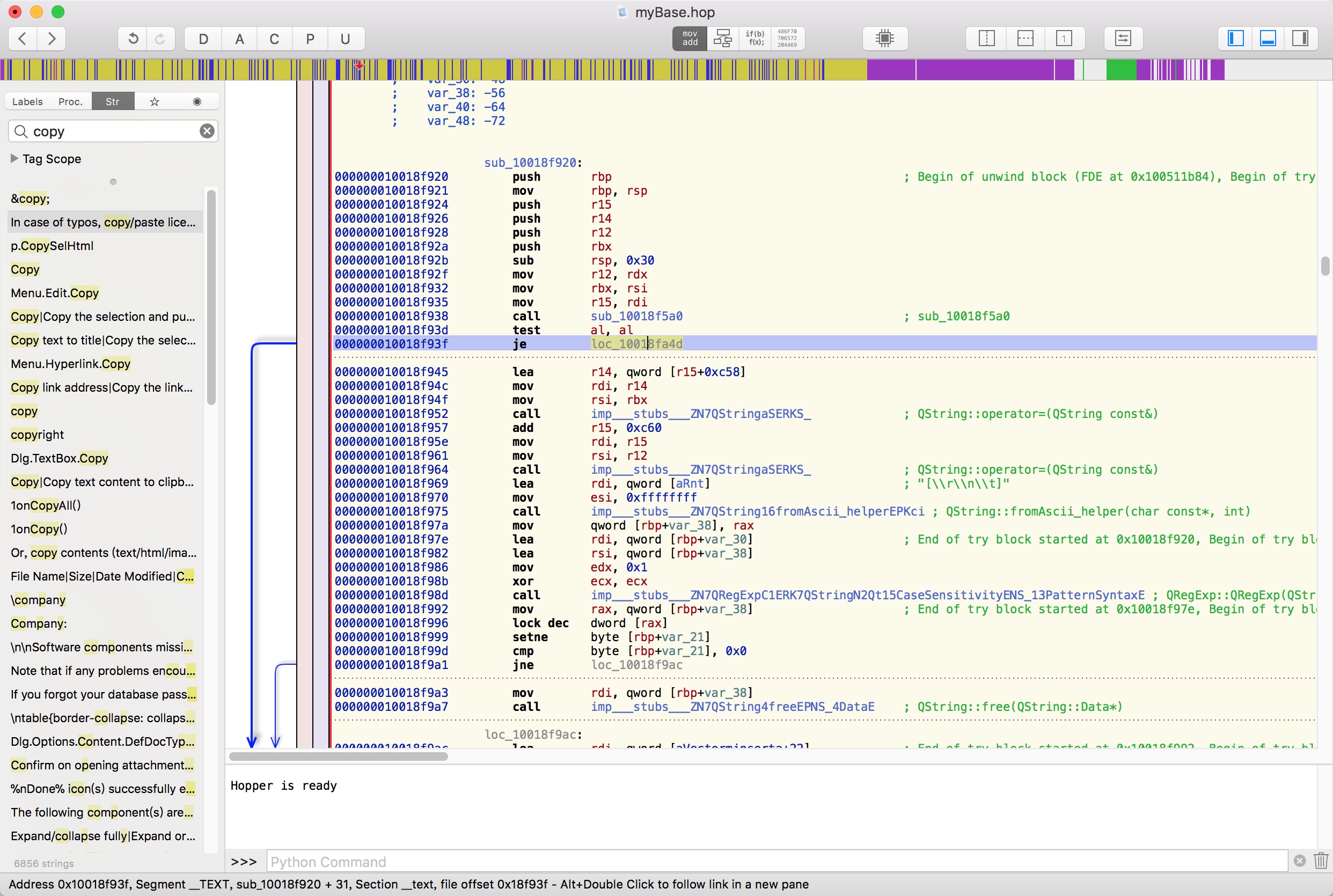Switch to the Proc. tab
This screenshot has height=896, width=1333.
(70, 102)
